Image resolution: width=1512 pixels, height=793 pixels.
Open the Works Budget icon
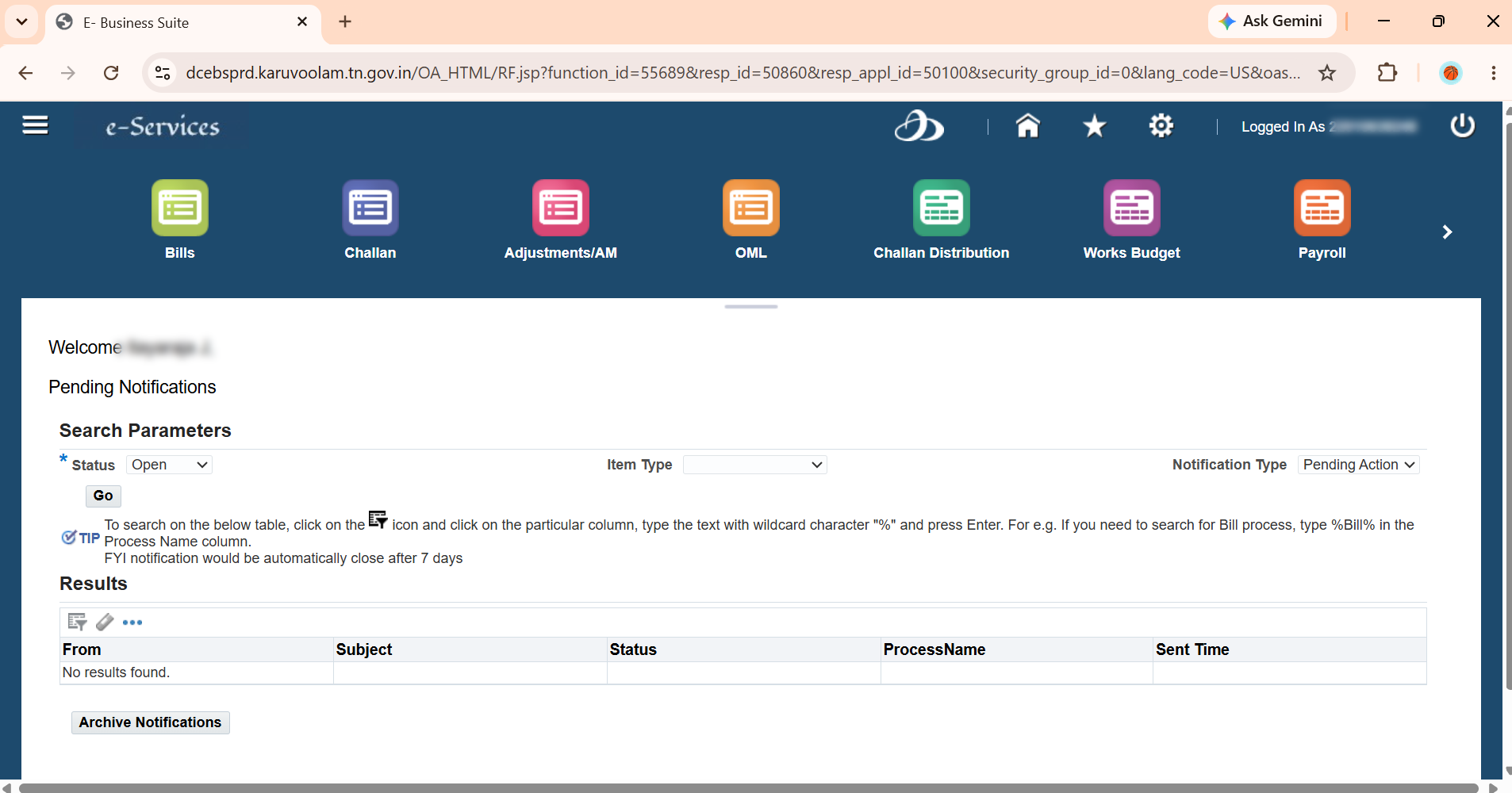1132,208
